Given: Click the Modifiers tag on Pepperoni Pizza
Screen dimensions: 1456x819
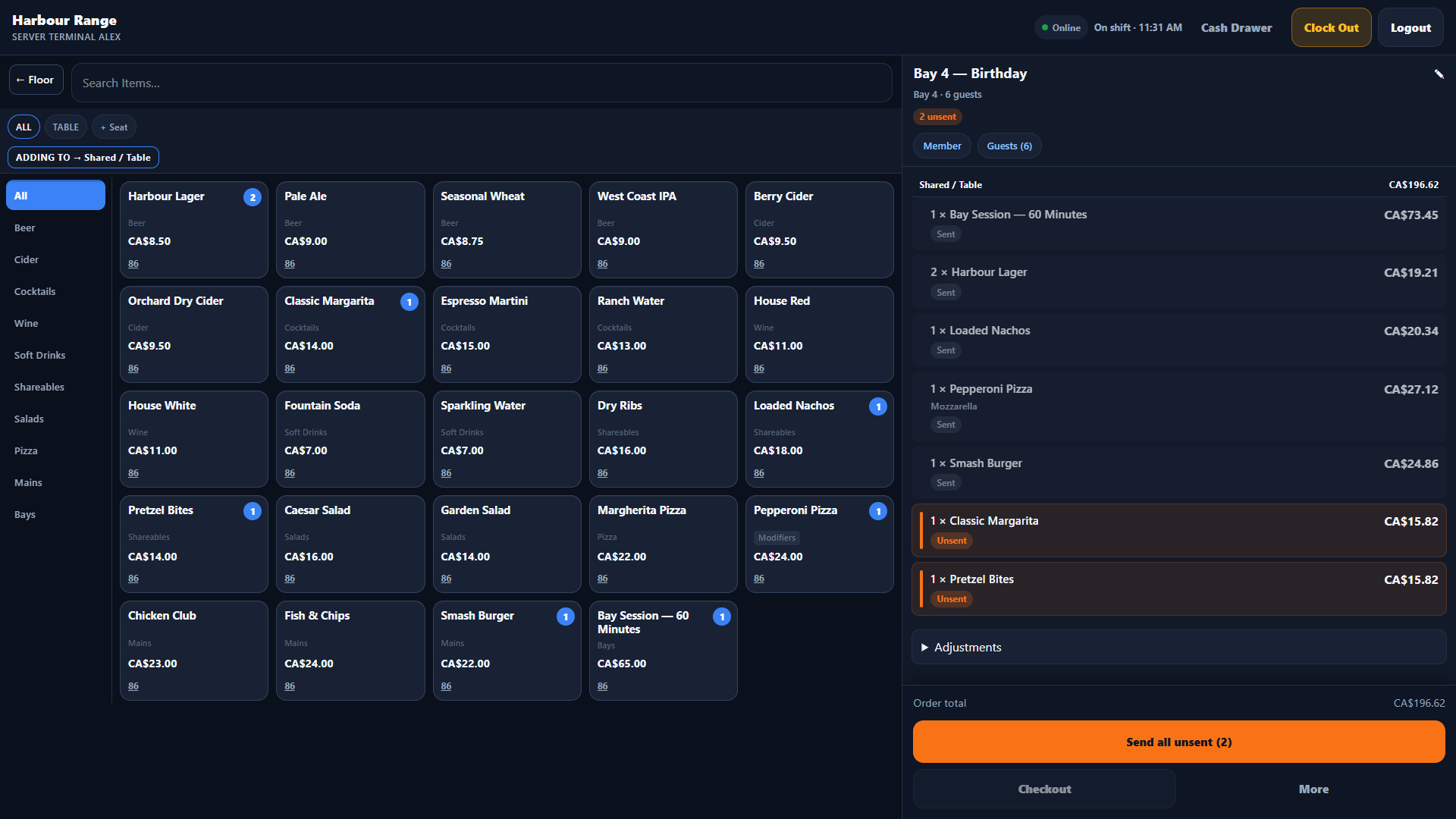Looking at the screenshot, I should coord(777,538).
